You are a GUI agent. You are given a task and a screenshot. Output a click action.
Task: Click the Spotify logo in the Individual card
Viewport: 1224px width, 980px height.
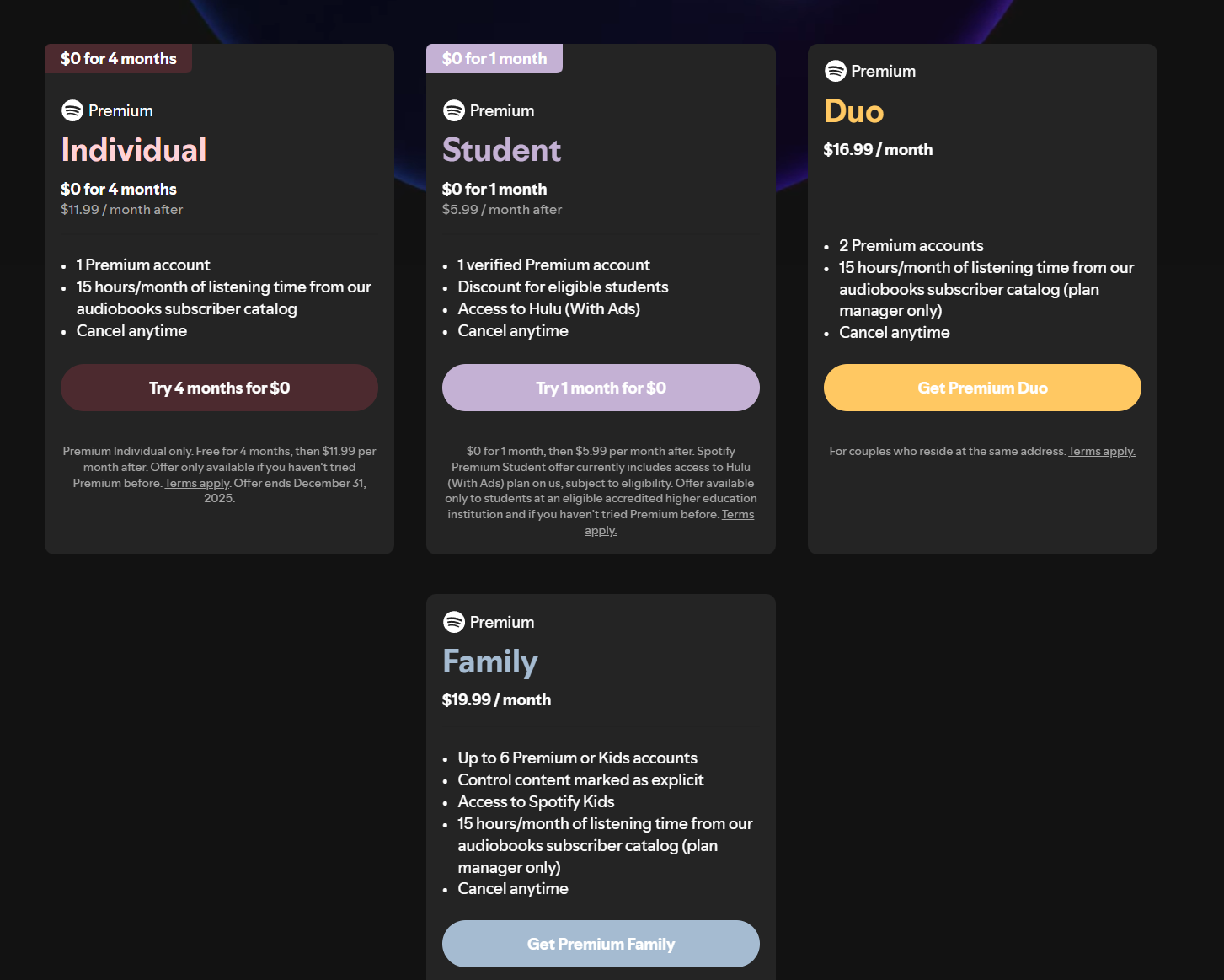pos(72,110)
